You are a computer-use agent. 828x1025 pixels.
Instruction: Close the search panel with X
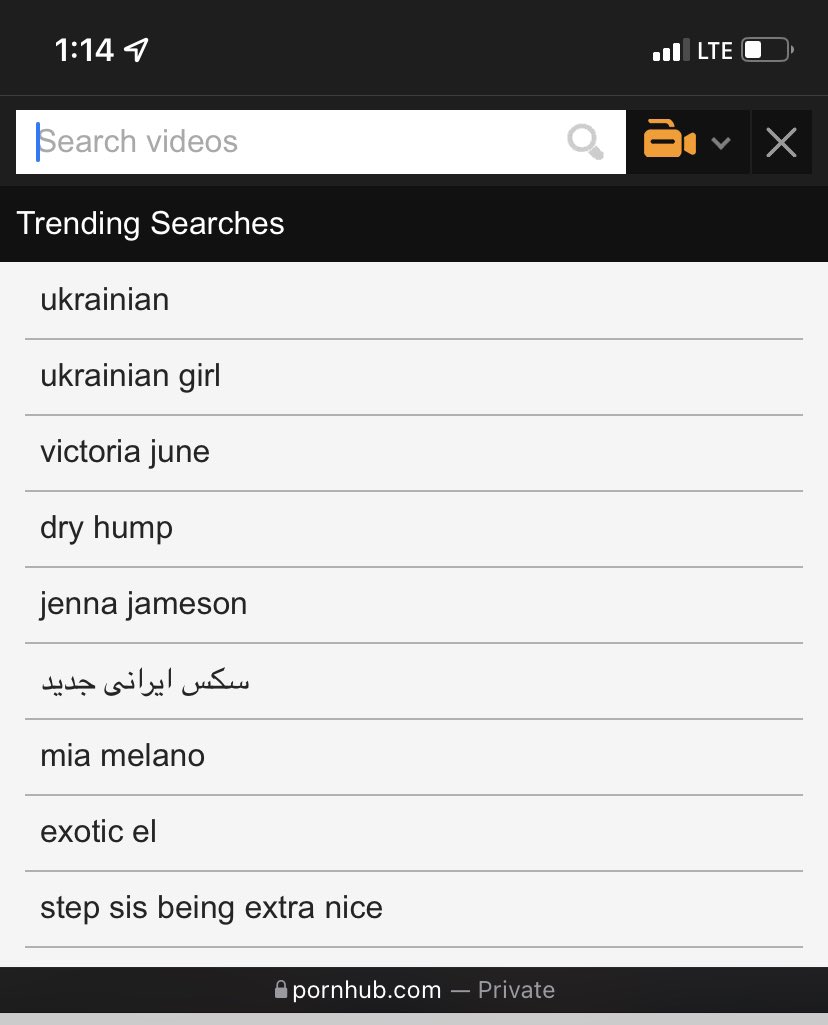(x=781, y=143)
